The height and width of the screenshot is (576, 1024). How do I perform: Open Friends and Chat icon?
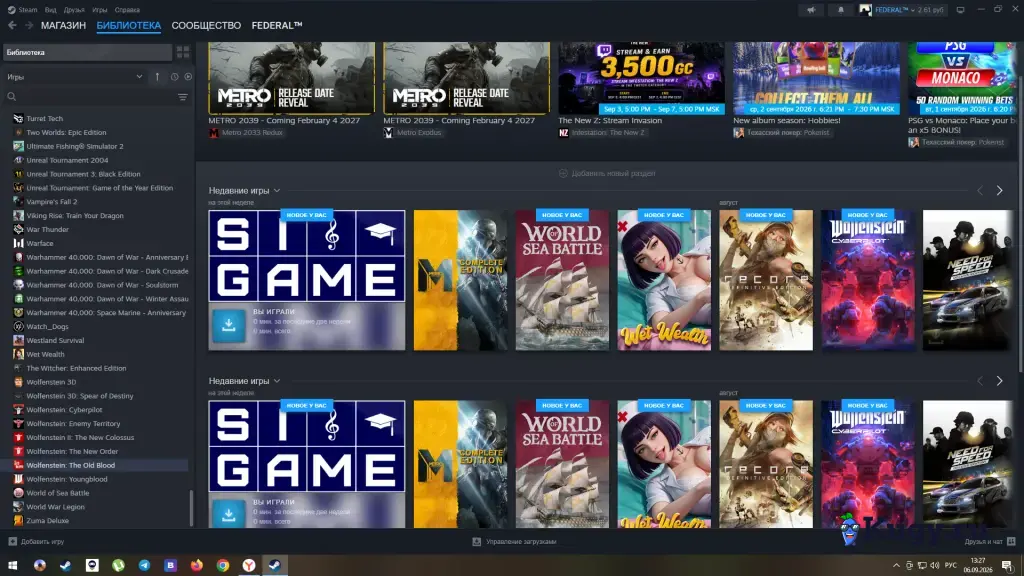(1011, 541)
